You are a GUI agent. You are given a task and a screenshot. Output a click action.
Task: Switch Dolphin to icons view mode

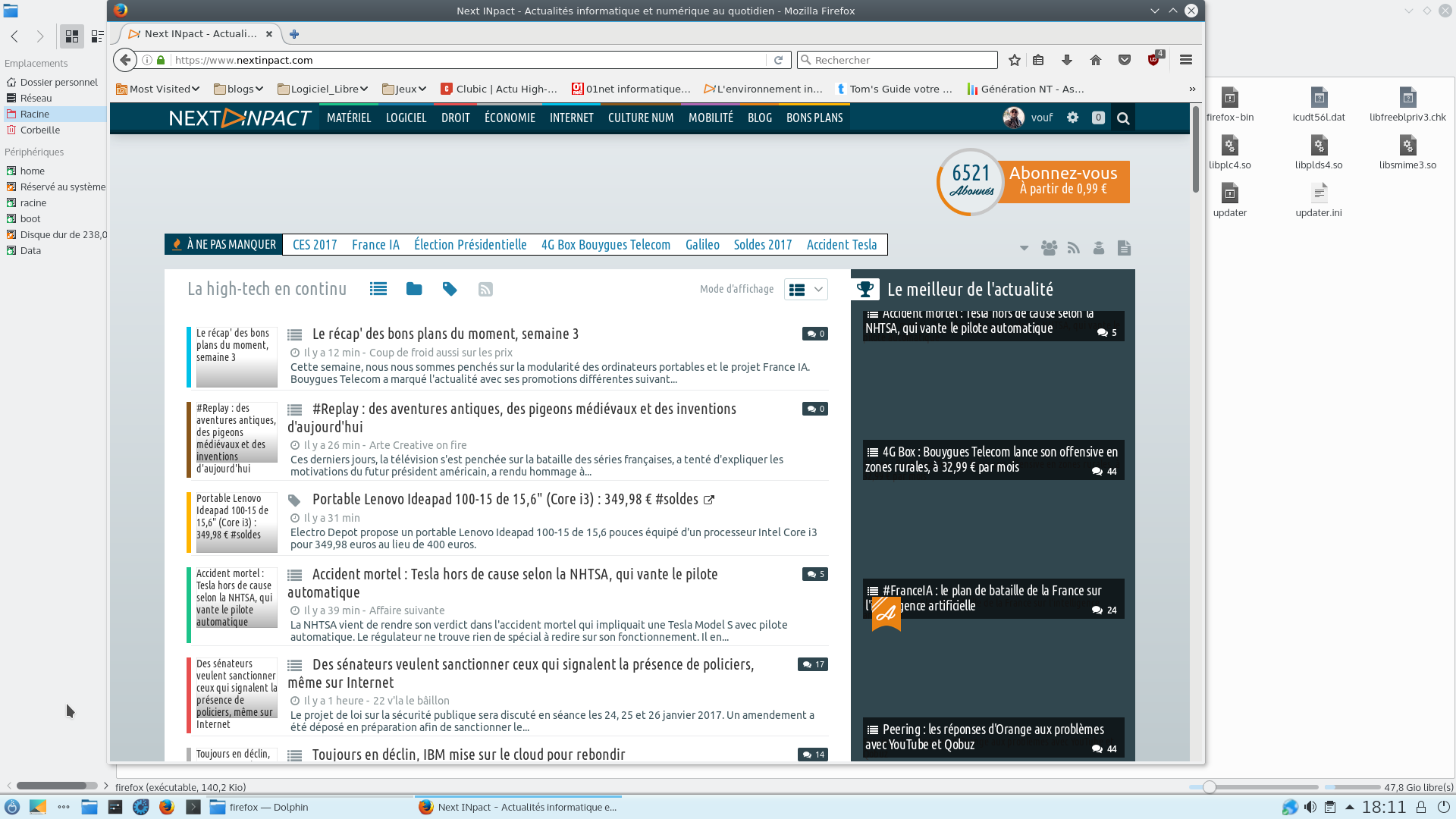72,36
